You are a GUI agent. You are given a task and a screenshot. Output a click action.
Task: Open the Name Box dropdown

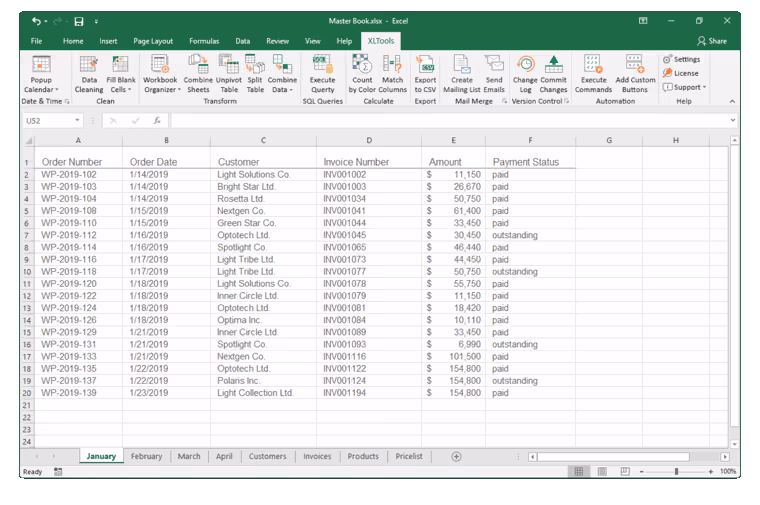[77, 120]
